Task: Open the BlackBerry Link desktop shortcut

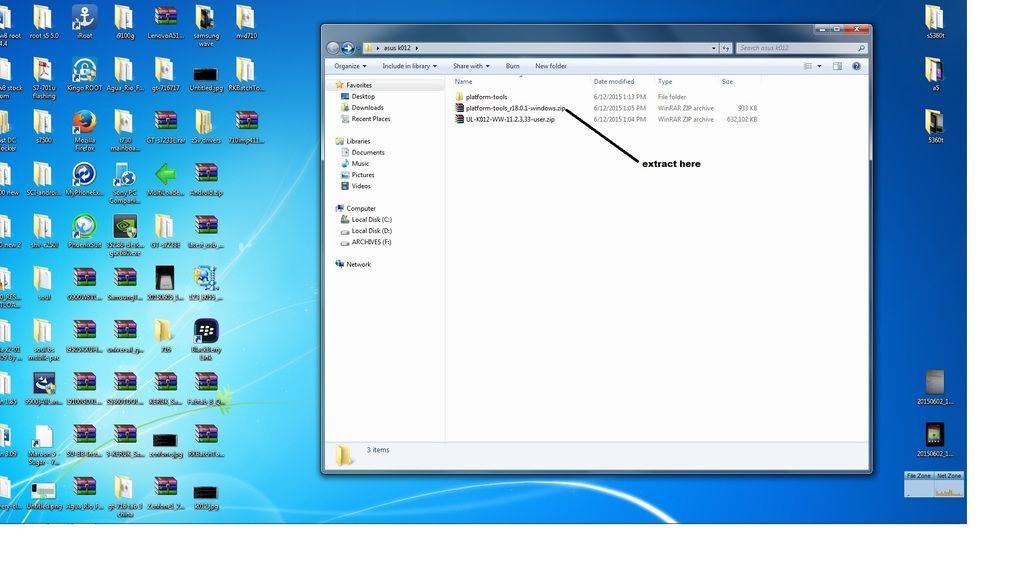Action: [x=206, y=336]
